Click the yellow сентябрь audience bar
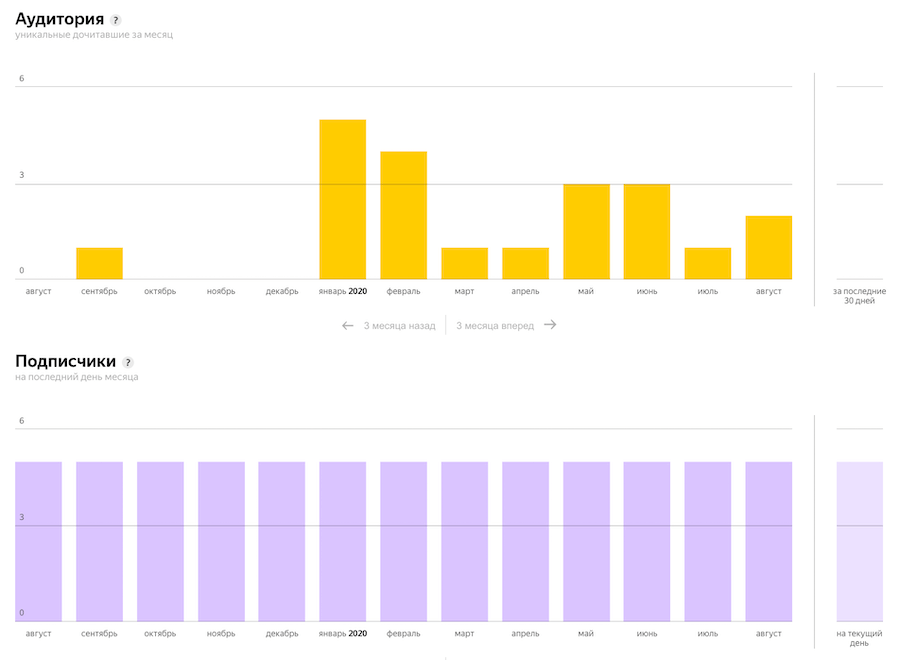This screenshot has height=660, width=900. 99,264
